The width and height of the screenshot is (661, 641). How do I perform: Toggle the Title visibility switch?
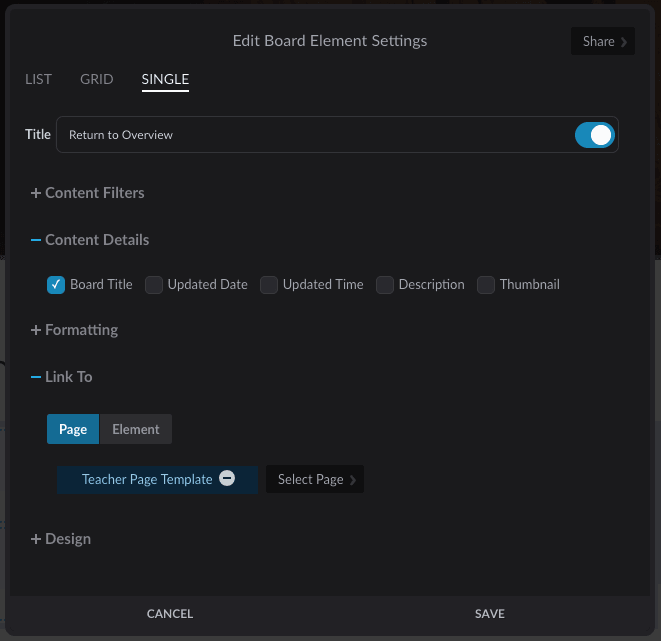[594, 135]
